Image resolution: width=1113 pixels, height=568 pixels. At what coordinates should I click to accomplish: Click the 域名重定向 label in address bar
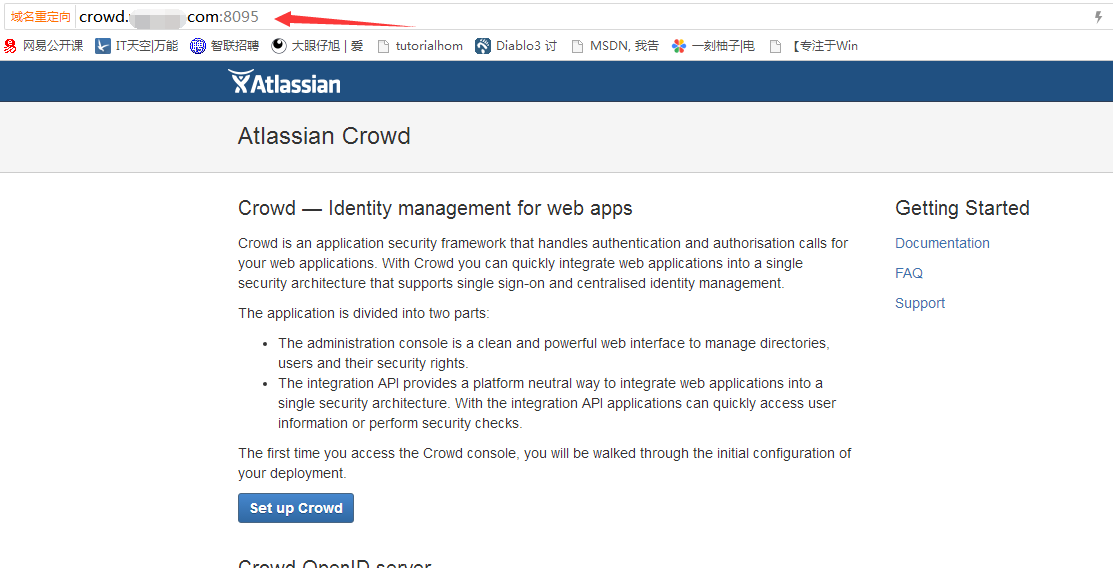(40, 17)
